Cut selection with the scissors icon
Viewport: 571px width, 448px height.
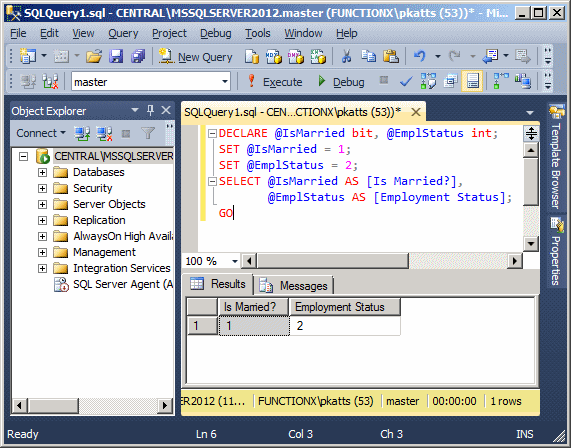(x=346, y=56)
